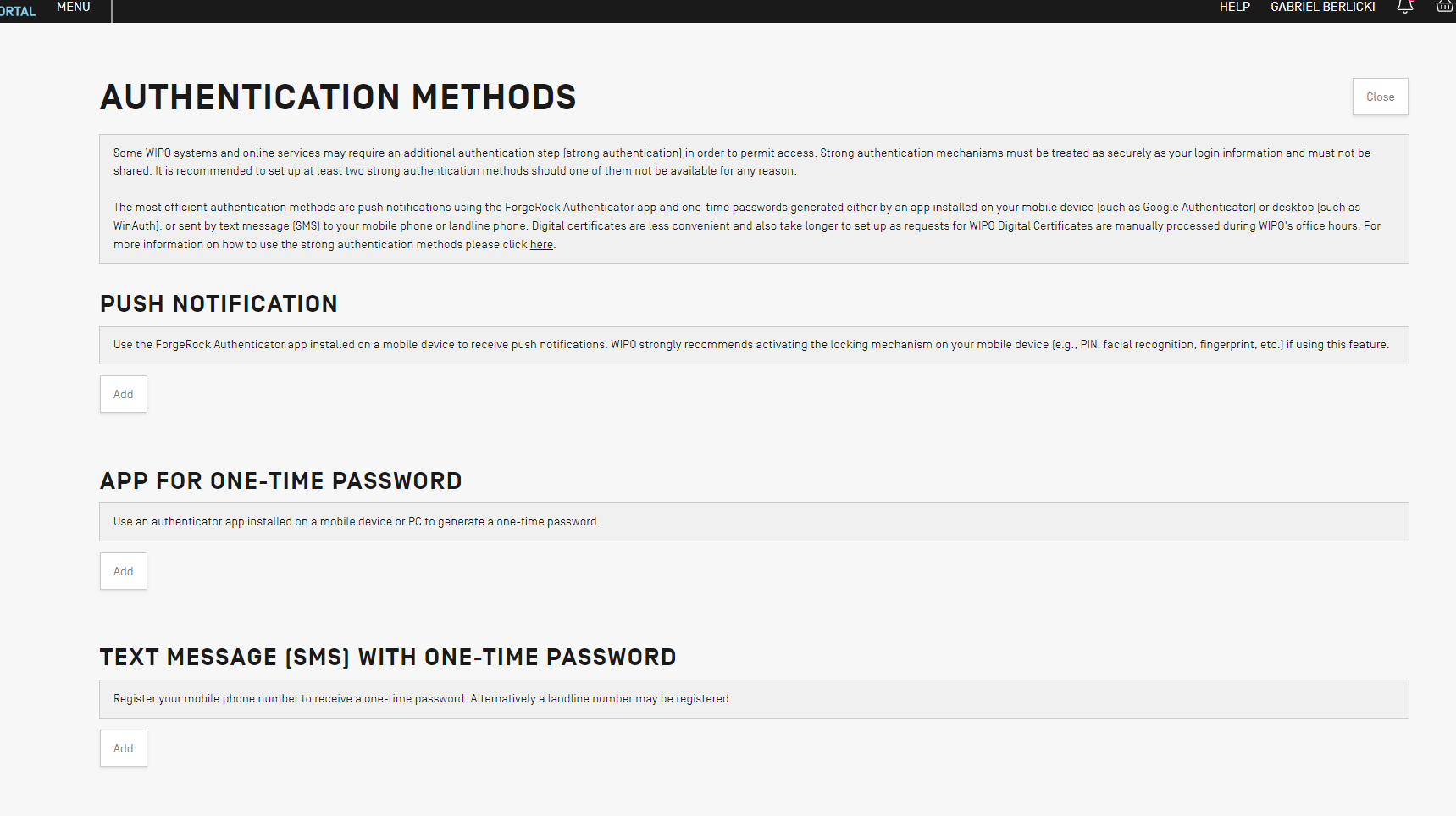
Task: Click the Push Notification section heading
Action: point(219,303)
